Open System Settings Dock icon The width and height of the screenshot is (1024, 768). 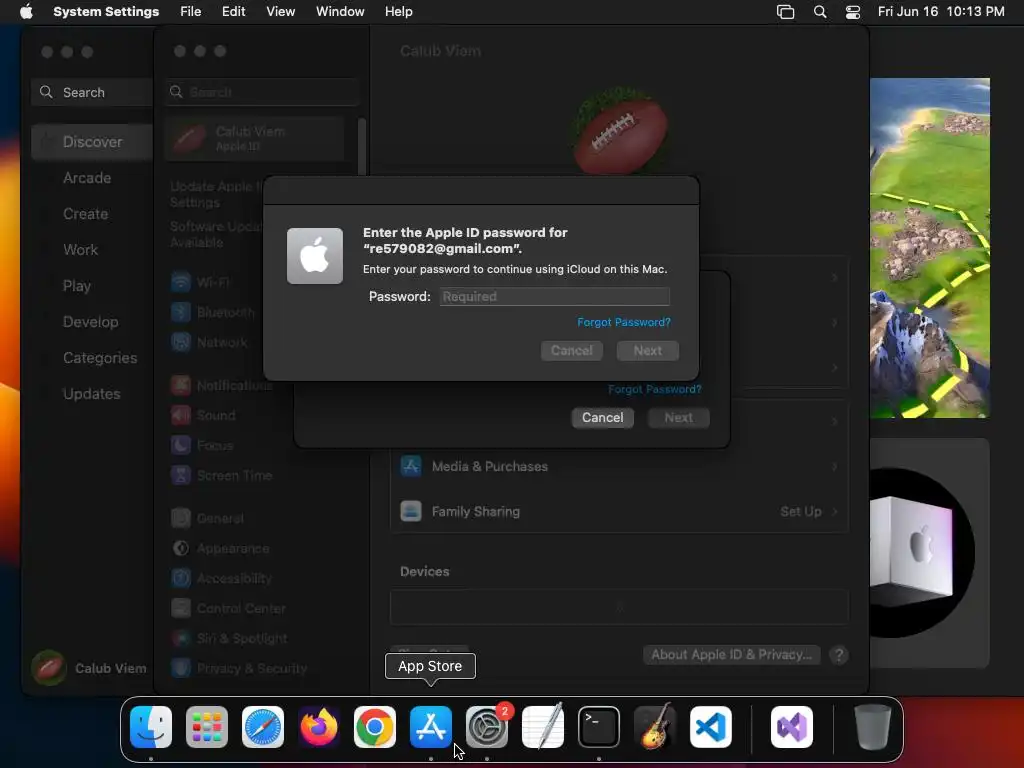(487, 727)
